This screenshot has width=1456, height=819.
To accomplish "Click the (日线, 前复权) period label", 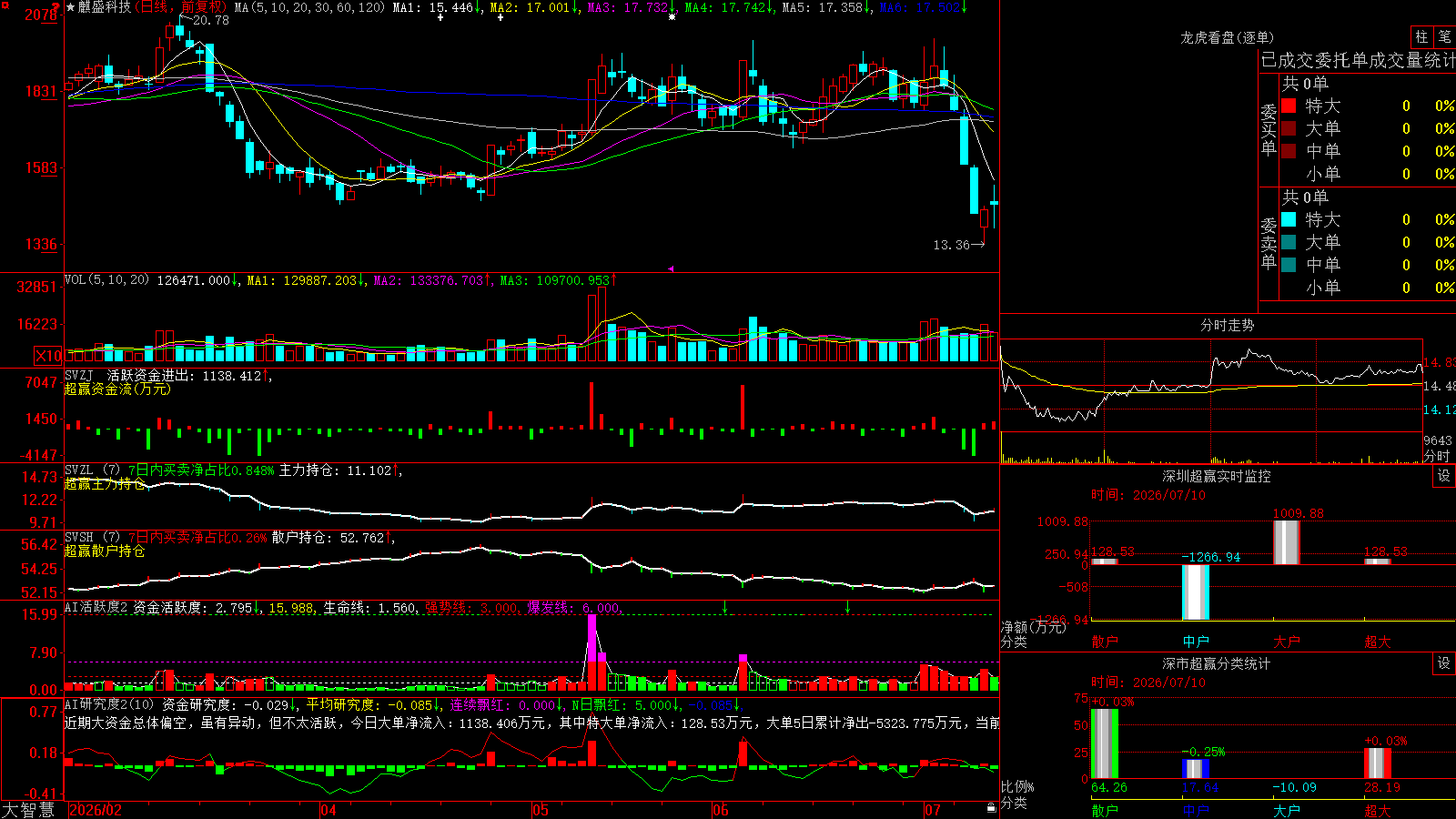I will click(x=180, y=7).
